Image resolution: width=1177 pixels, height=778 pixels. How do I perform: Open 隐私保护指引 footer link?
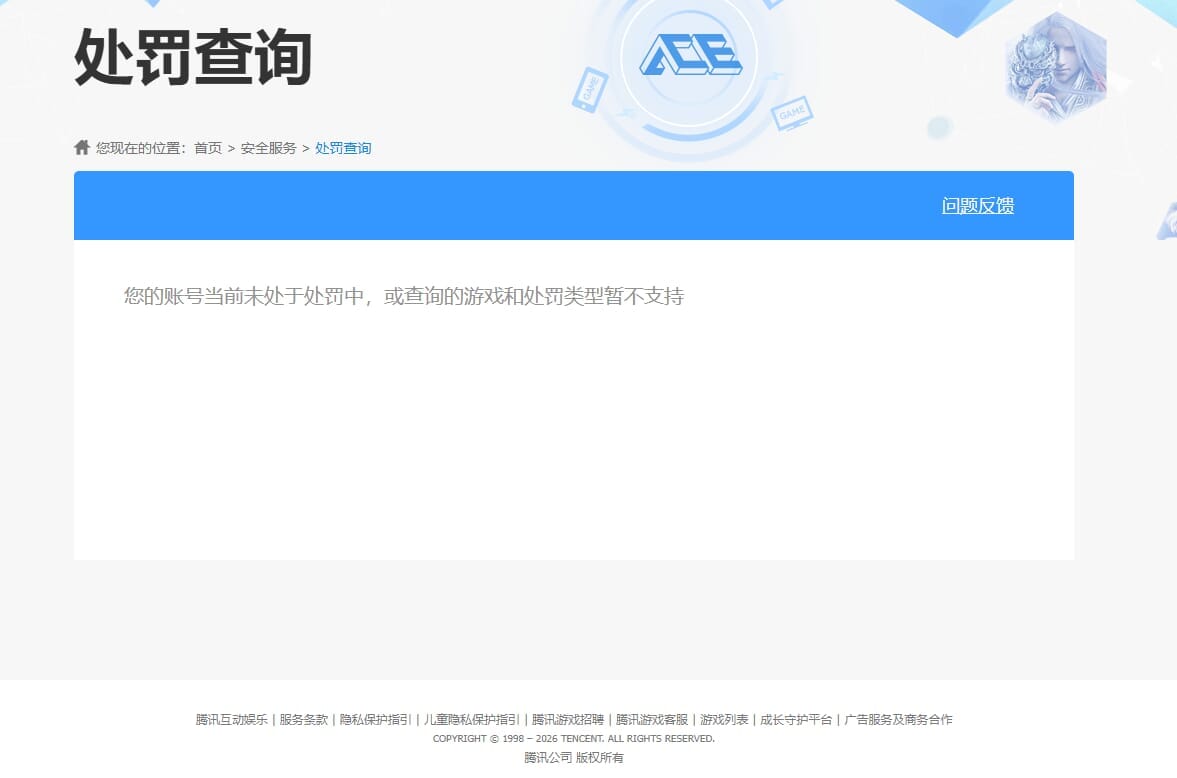(x=375, y=719)
